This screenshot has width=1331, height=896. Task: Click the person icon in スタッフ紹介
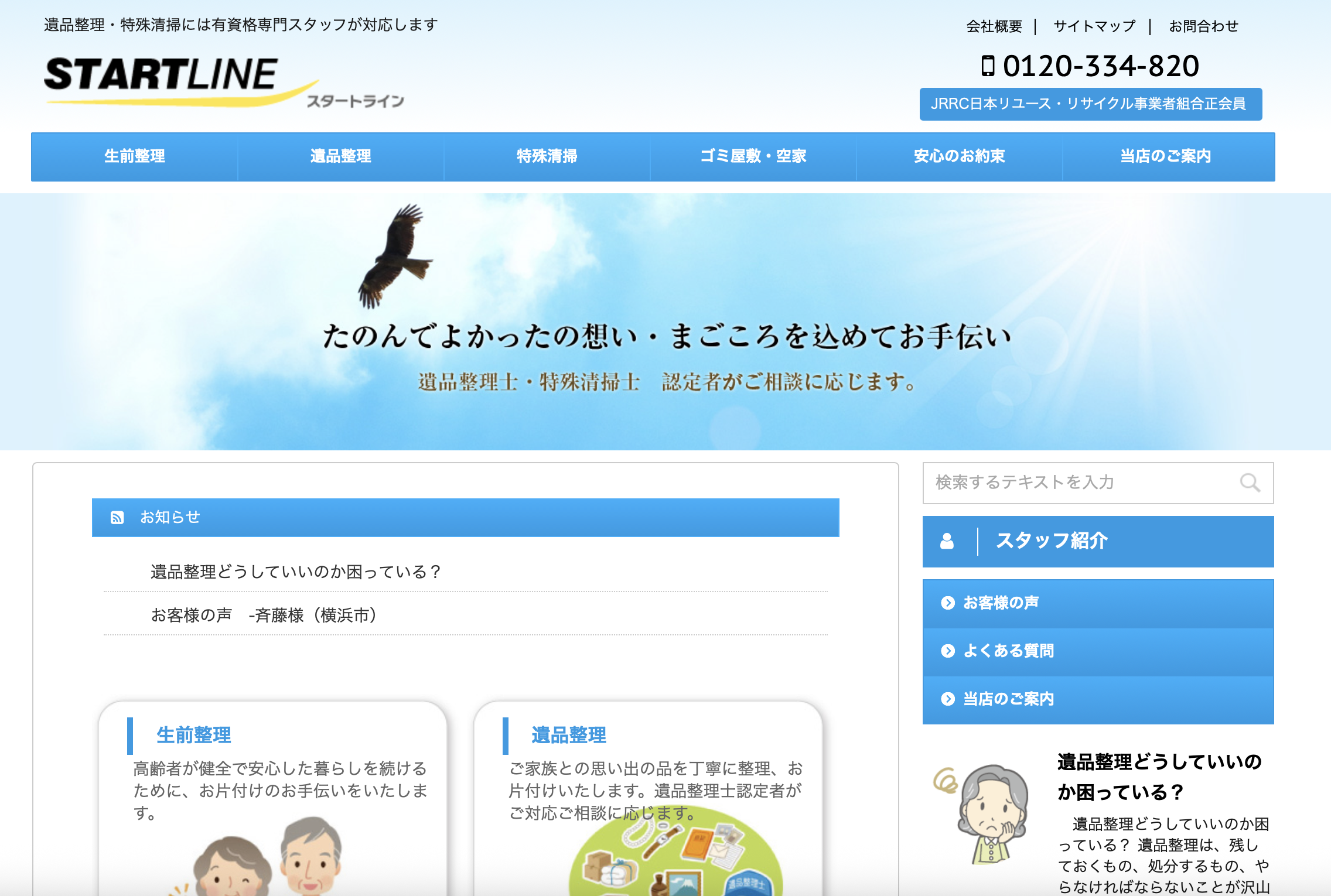[947, 541]
